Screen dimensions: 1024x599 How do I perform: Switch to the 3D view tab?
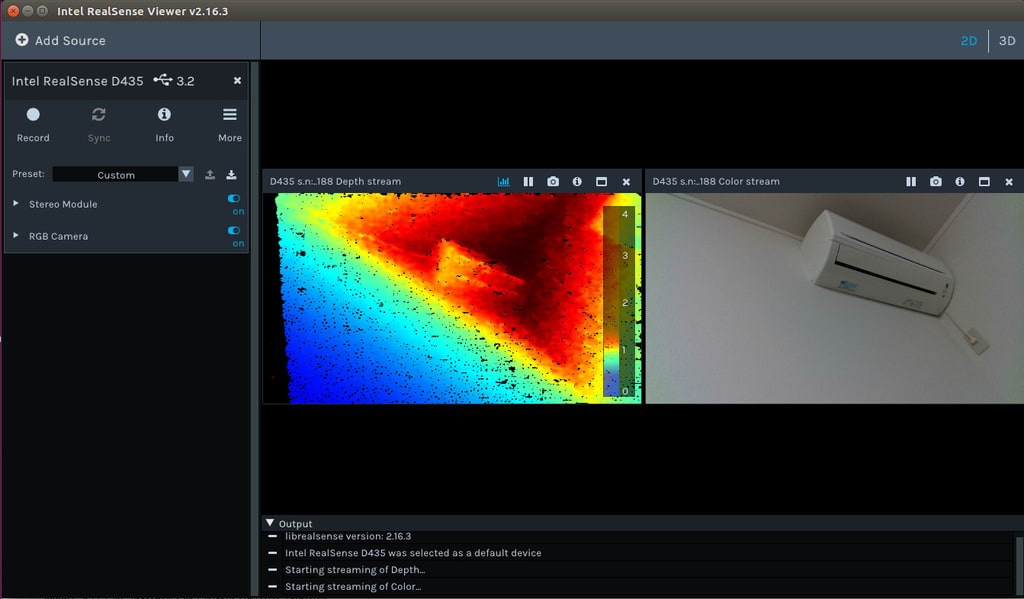pos(1007,41)
